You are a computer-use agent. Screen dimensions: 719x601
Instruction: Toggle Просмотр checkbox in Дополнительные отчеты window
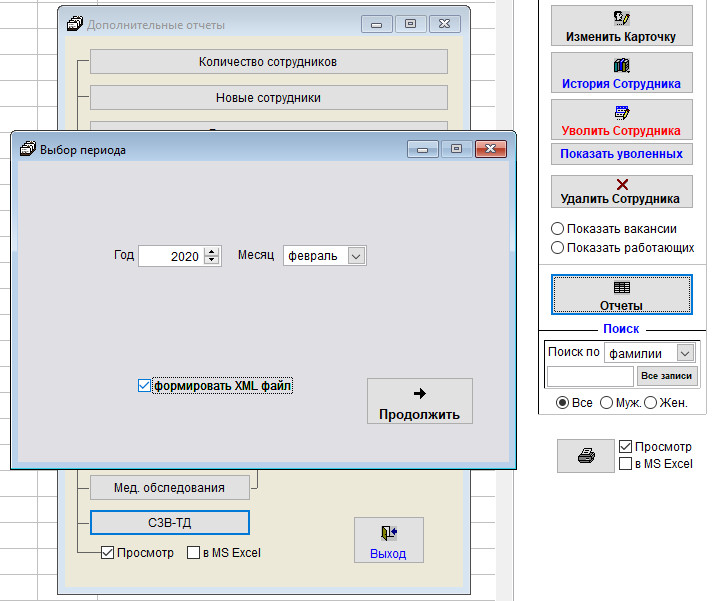coord(107,552)
